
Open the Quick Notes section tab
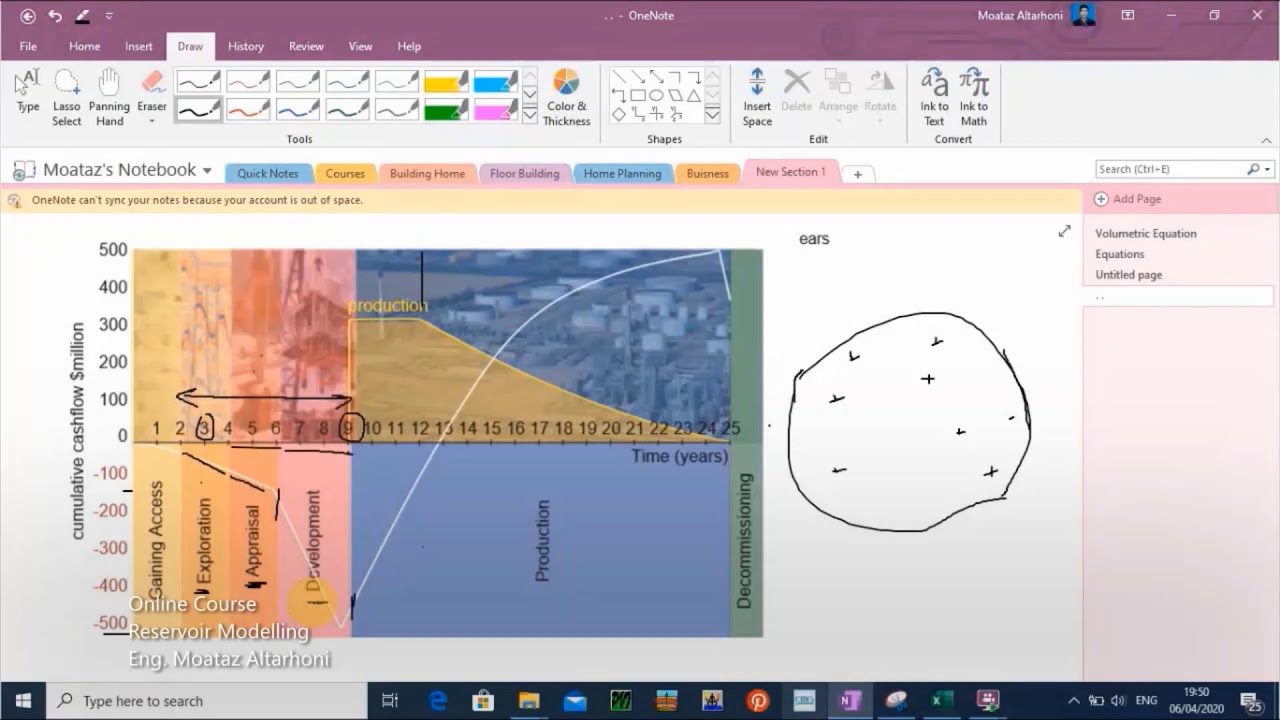coord(268,173)
